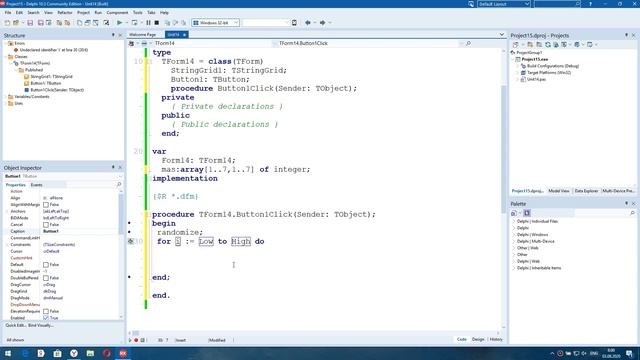Pin the Palette panel
Screen dimensions: 640x360
pyautogui.click(x=627, y=203)
